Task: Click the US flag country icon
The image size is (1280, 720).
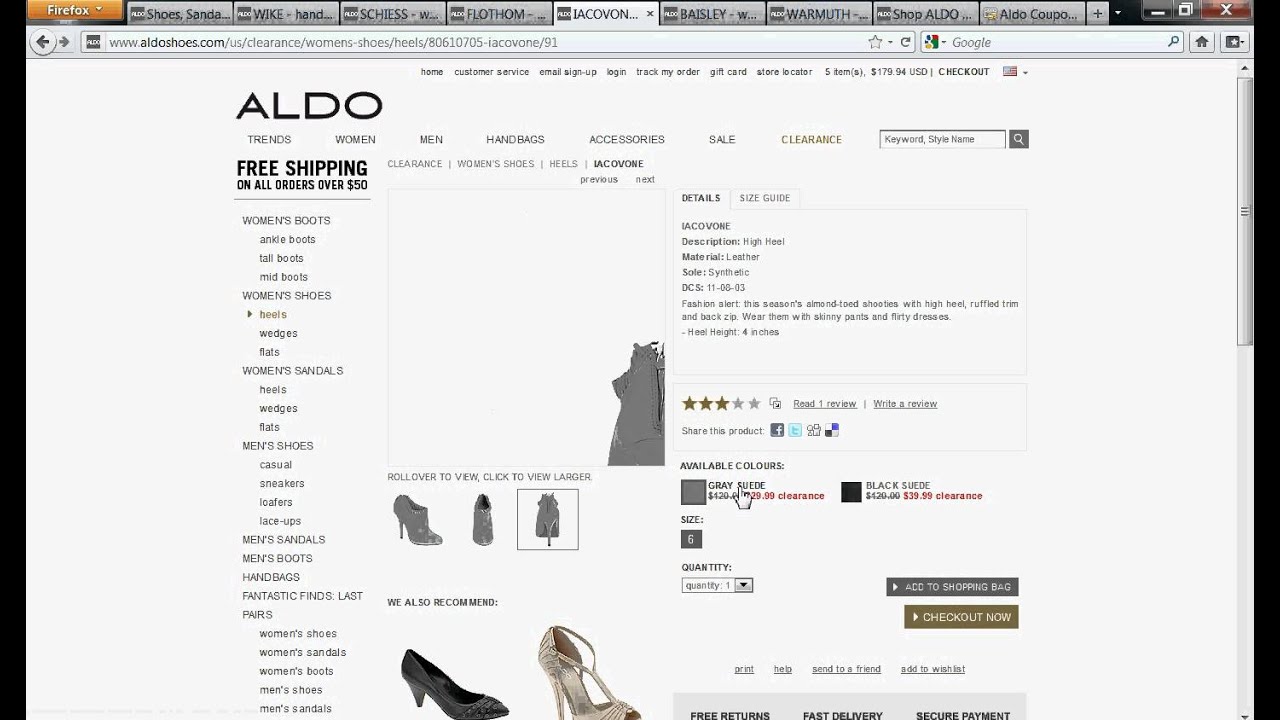Action: click(1010, 72)
